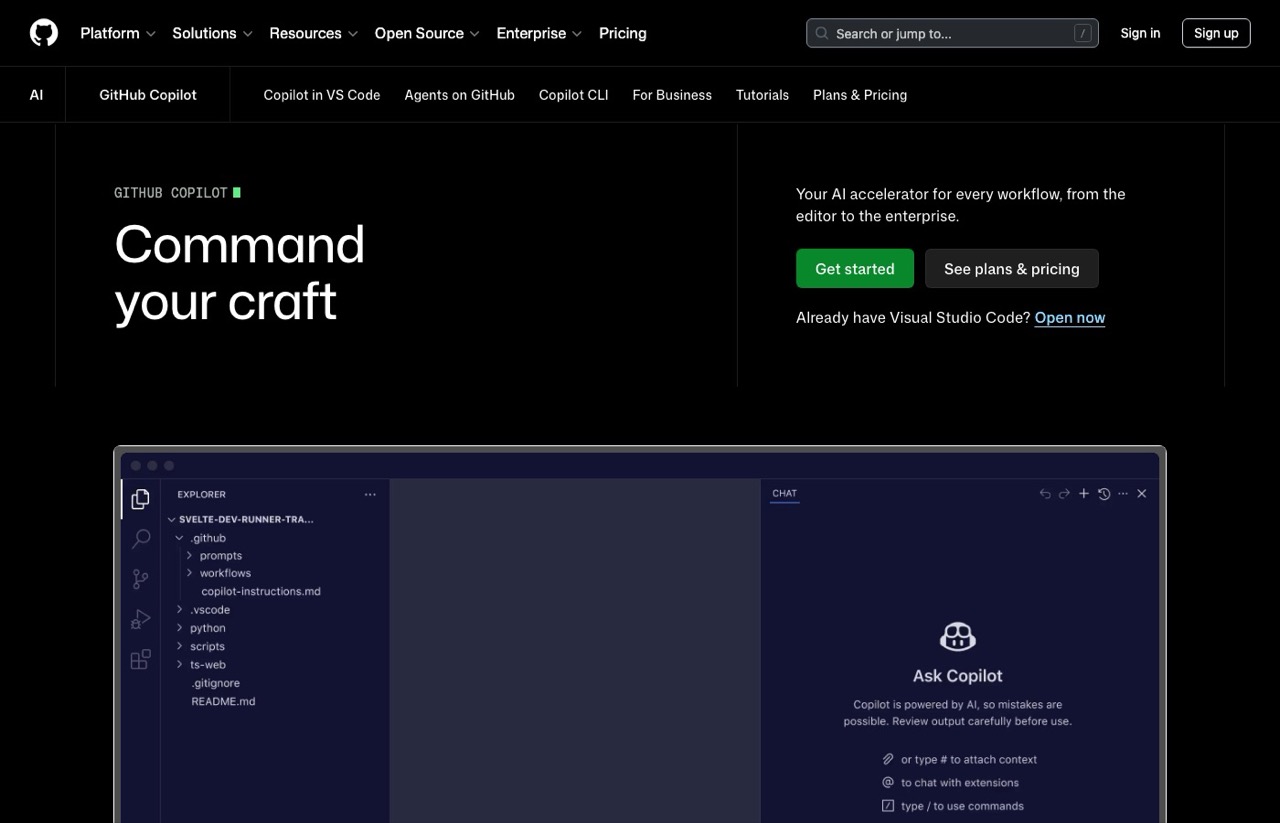Open the Plans & Pricing tab
The width and height of the screenshot is (1280, 823).
[x=860, y=95]
